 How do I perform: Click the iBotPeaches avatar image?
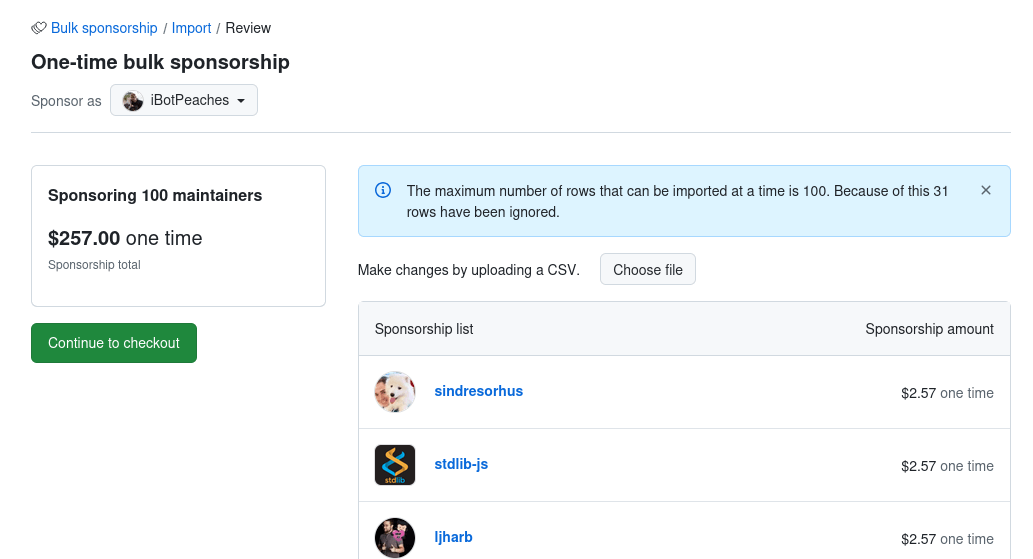coord(132,101)
